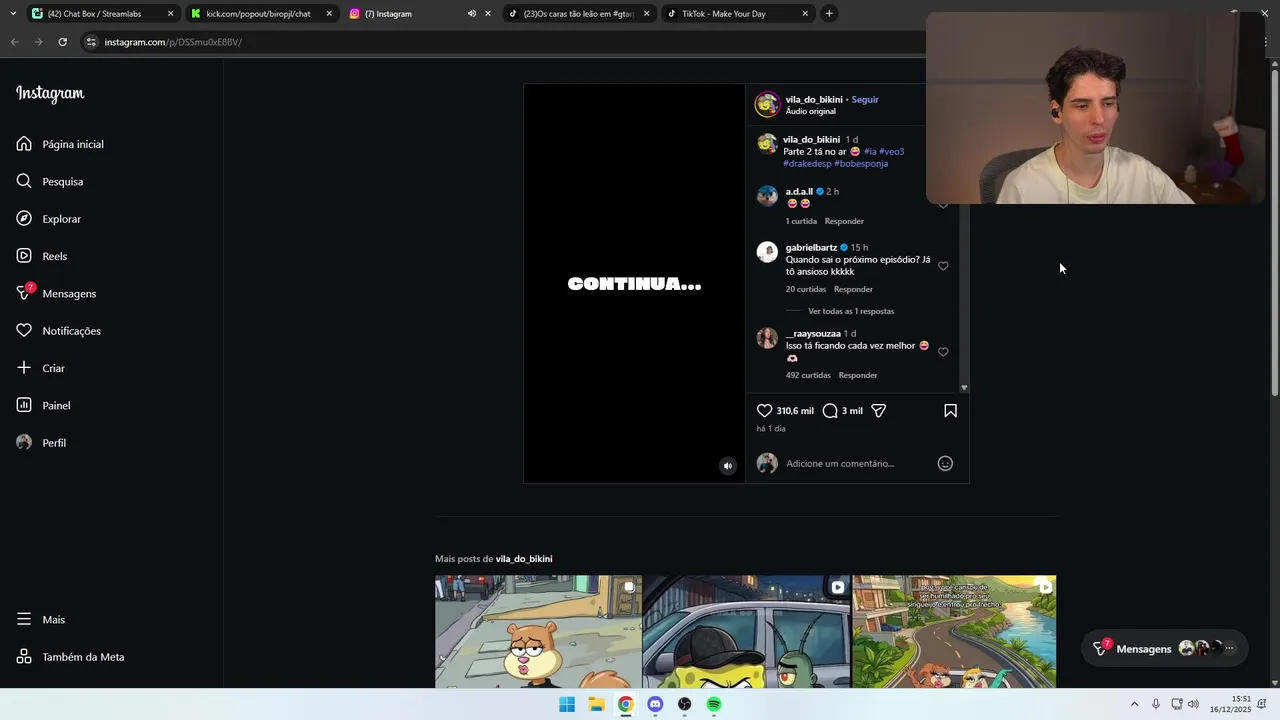Play the CONTINUA video area
This screenshot has width=1280, height=720.
point(634,283)
